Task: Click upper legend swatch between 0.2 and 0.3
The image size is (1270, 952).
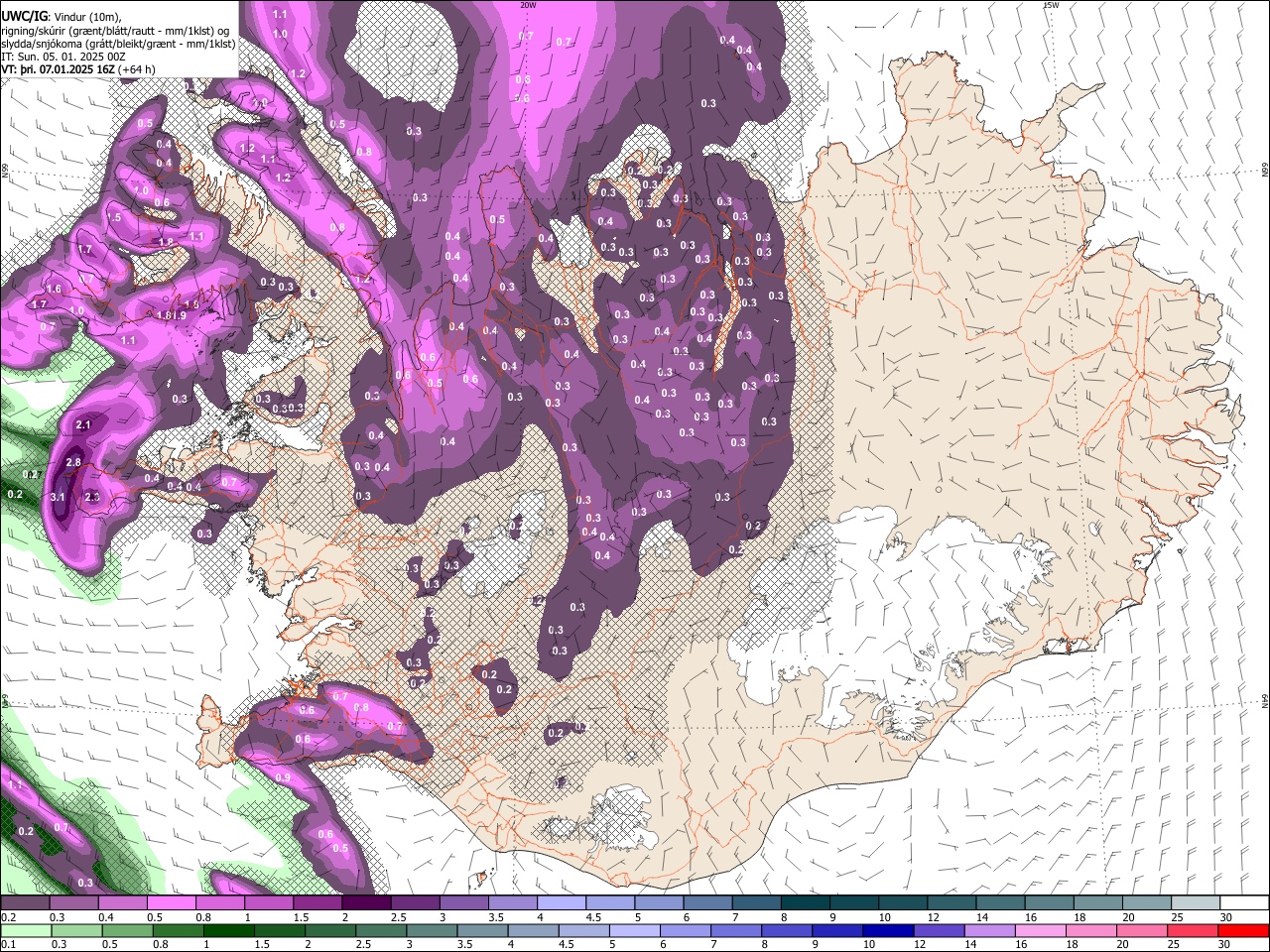Action: (x=26, y=902)
